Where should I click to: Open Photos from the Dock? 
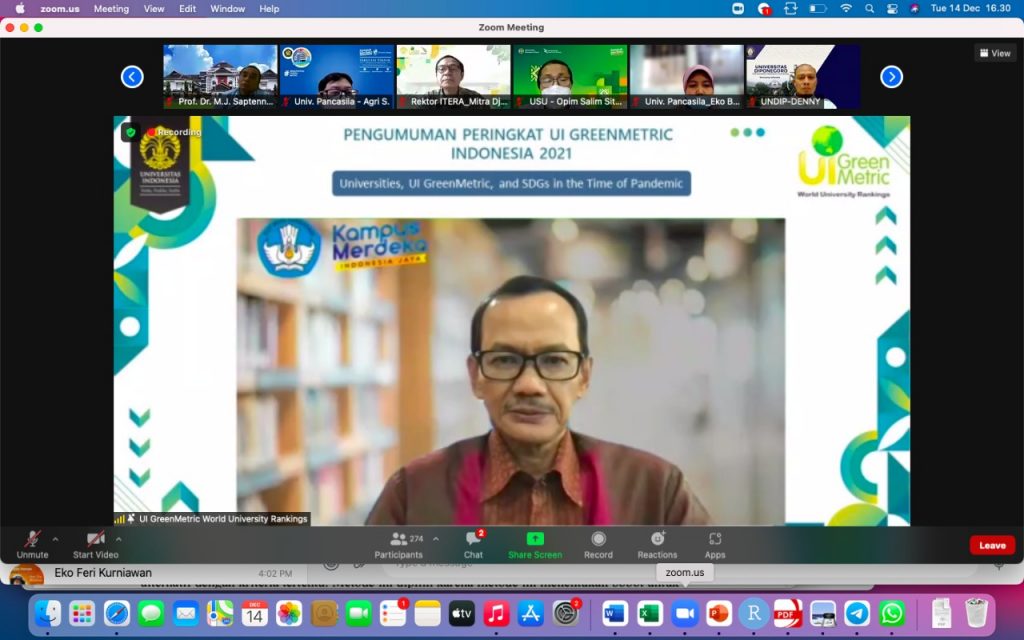[x=289, y=613]
